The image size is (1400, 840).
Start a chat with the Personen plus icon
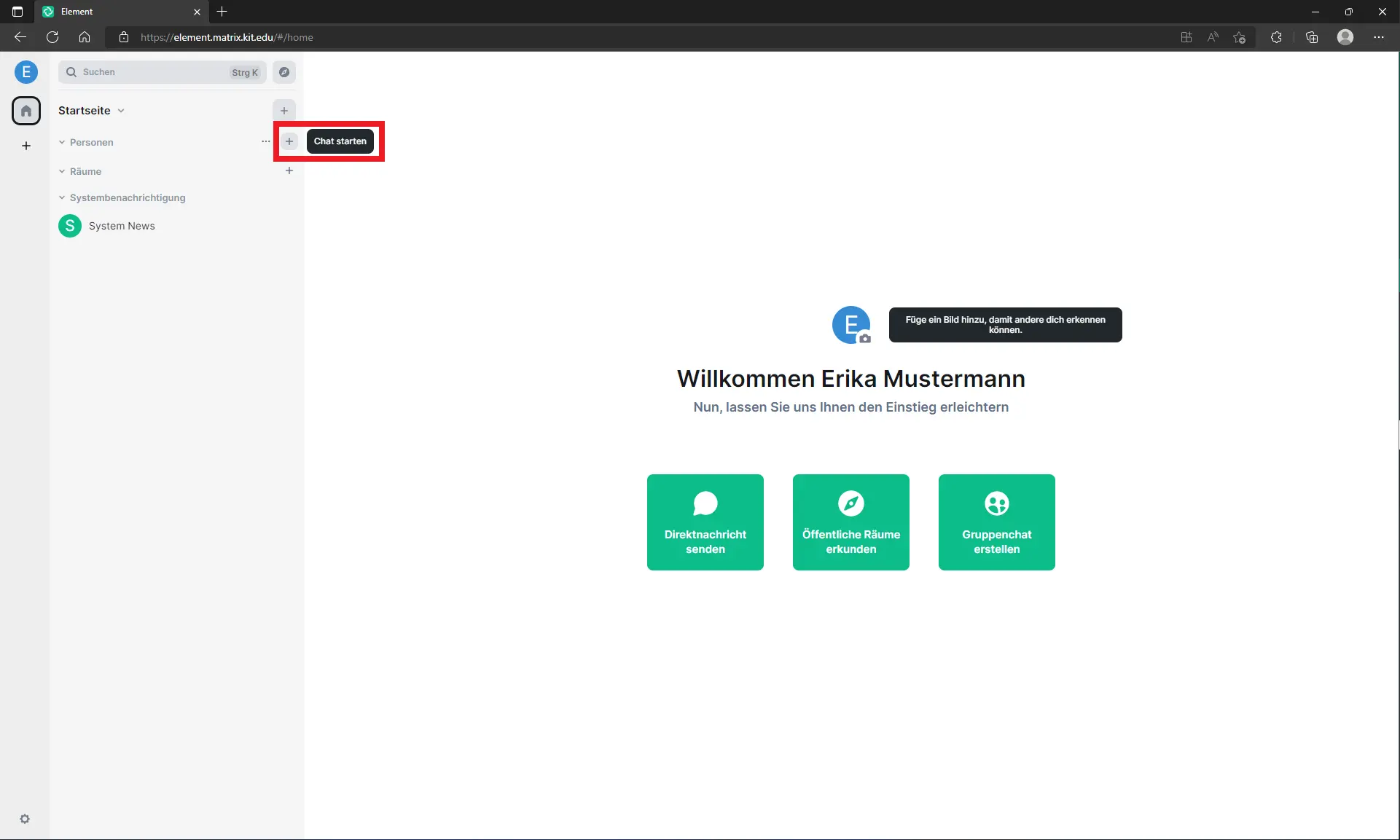point(289,141)
